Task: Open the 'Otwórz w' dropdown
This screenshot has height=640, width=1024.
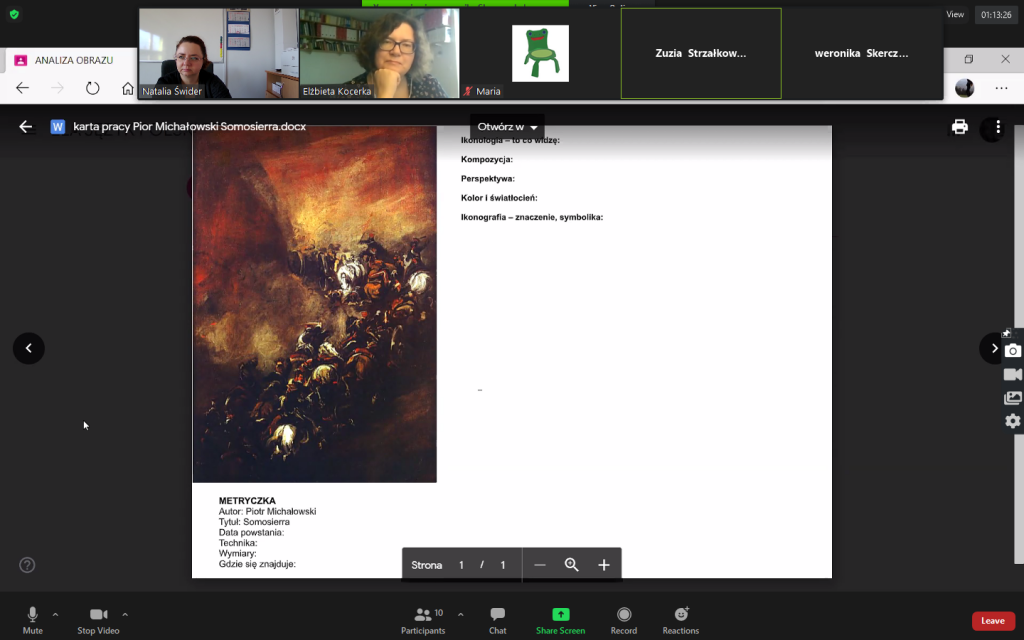Action: 508,127
